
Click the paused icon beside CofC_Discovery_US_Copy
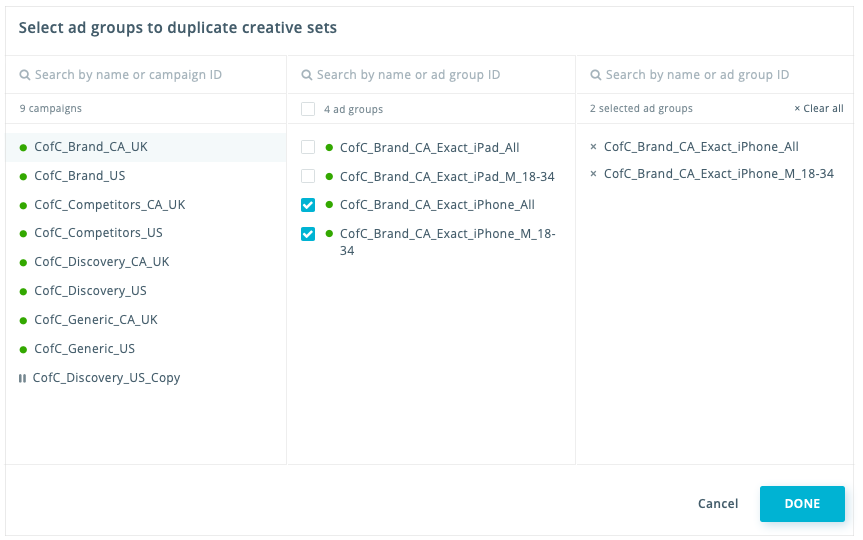point(22,378)
